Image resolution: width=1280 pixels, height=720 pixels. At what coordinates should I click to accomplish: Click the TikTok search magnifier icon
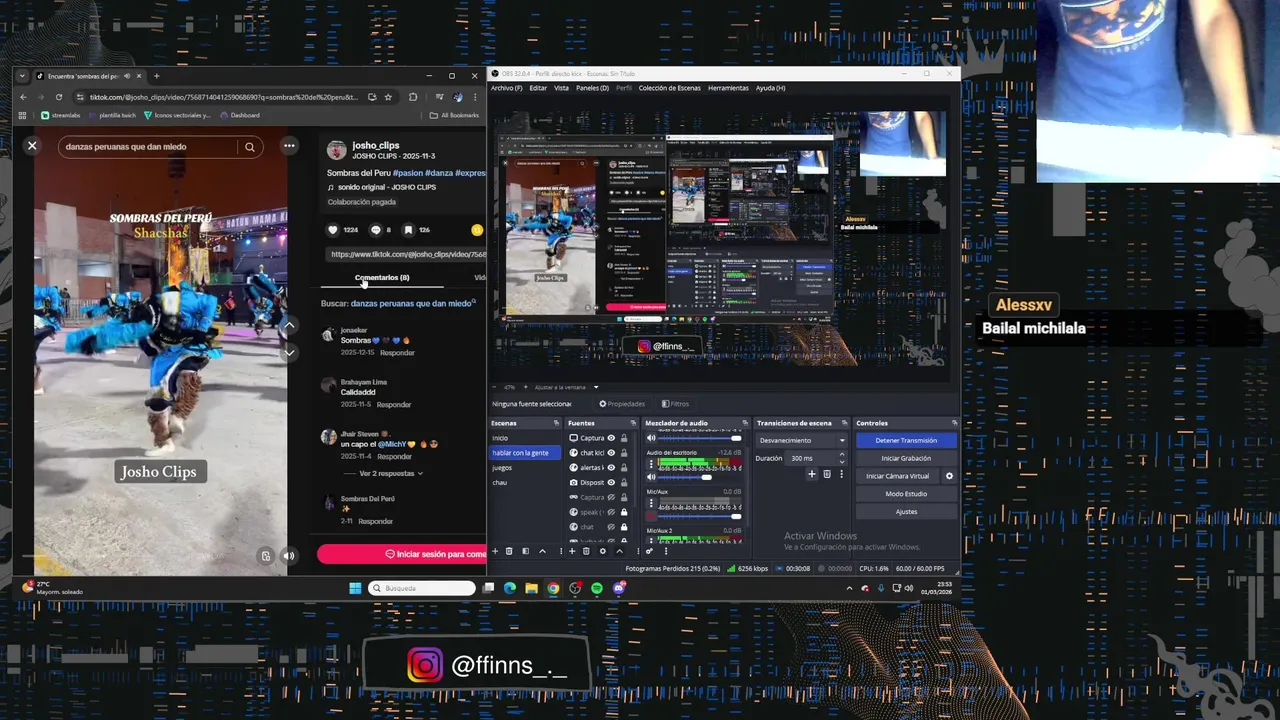click(x=250, y=147)
